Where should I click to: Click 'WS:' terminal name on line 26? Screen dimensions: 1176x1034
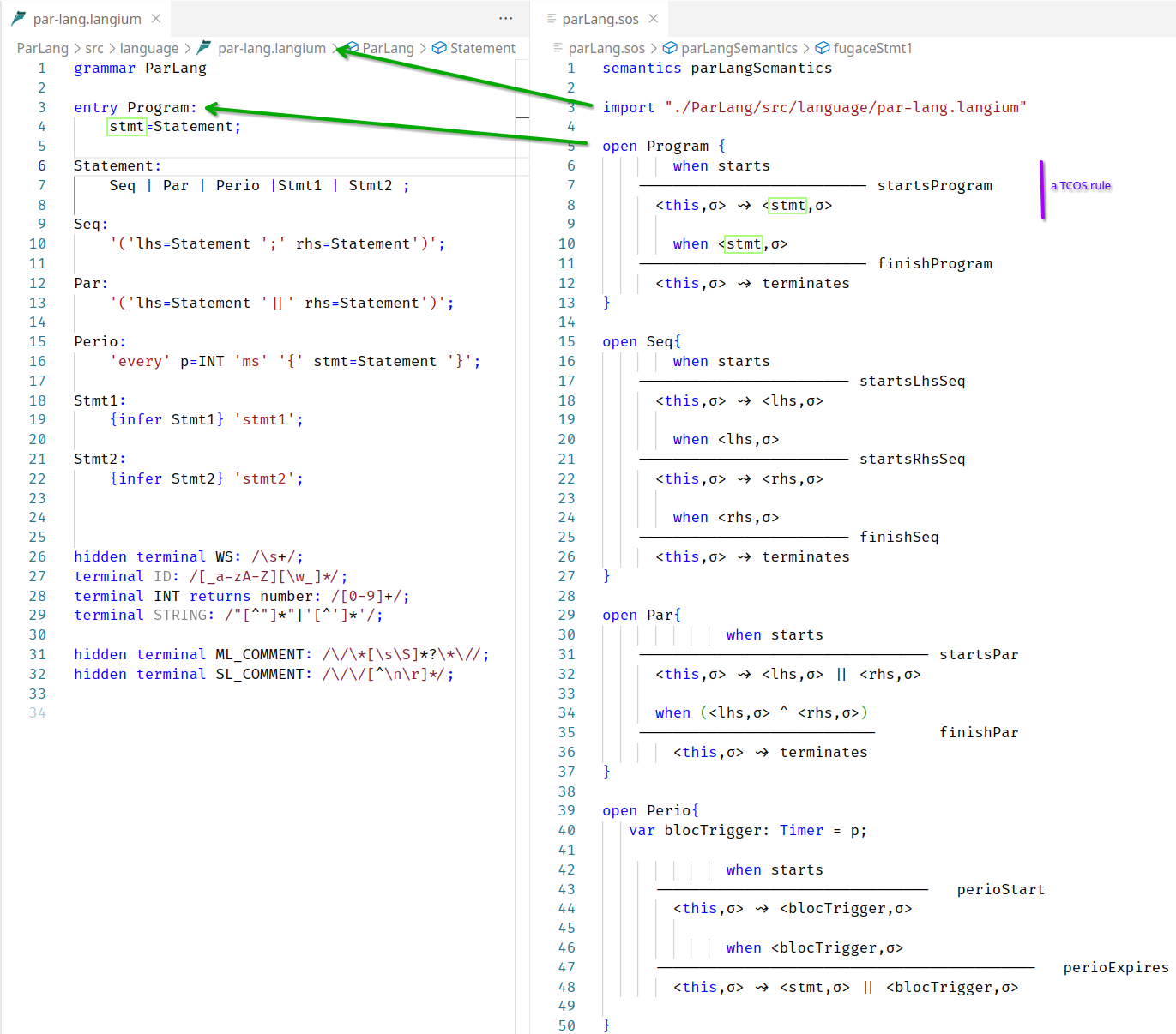pyautogui.click(x=228, y=557)
